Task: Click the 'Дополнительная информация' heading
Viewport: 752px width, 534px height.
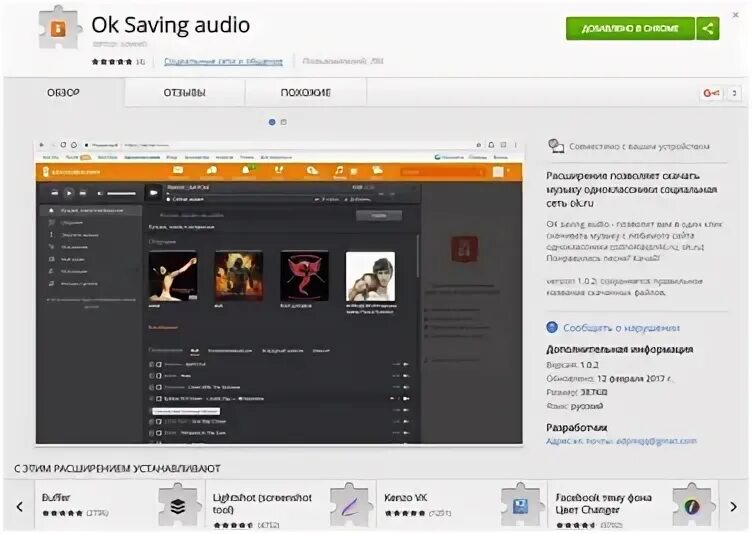Action: (620, 349)
